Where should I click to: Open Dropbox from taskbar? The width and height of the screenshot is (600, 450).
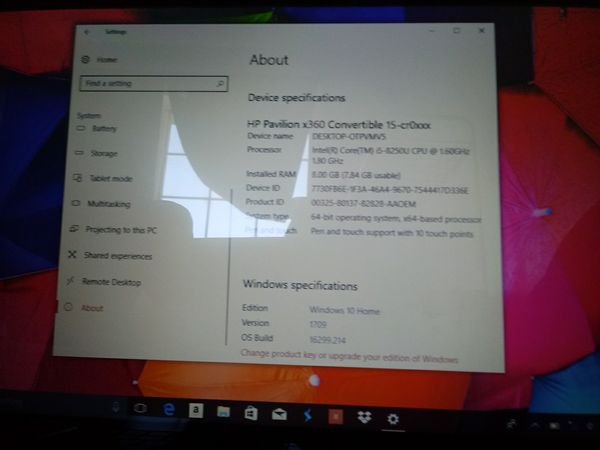point(364,417)
